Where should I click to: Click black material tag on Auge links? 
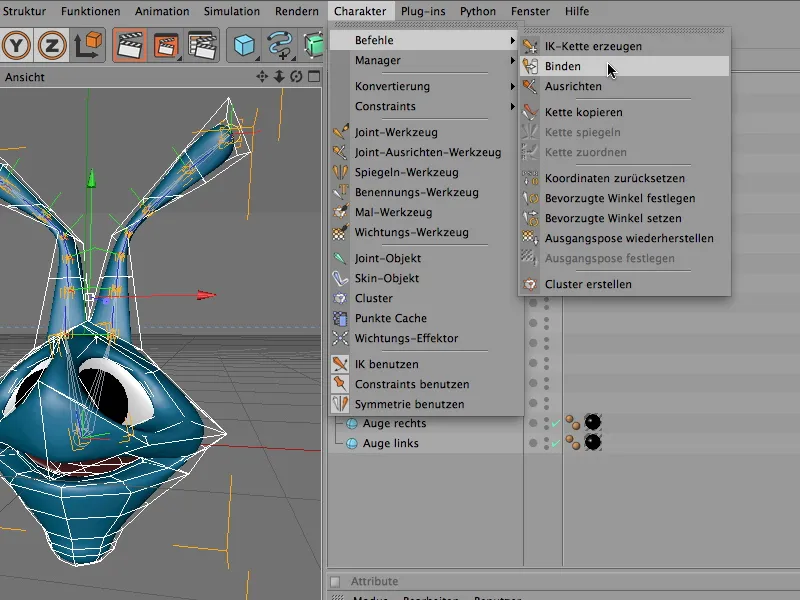pyautogui.click(x=592, y=442)
